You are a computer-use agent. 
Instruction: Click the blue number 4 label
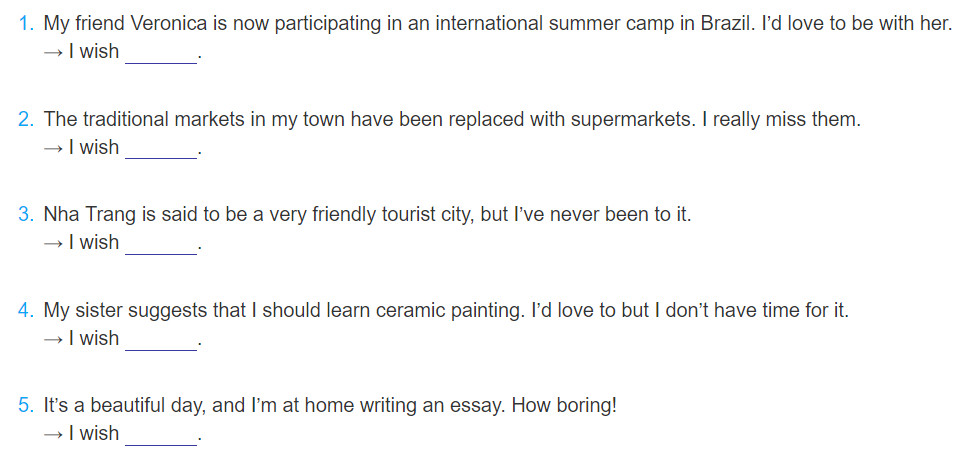point(26,311)
